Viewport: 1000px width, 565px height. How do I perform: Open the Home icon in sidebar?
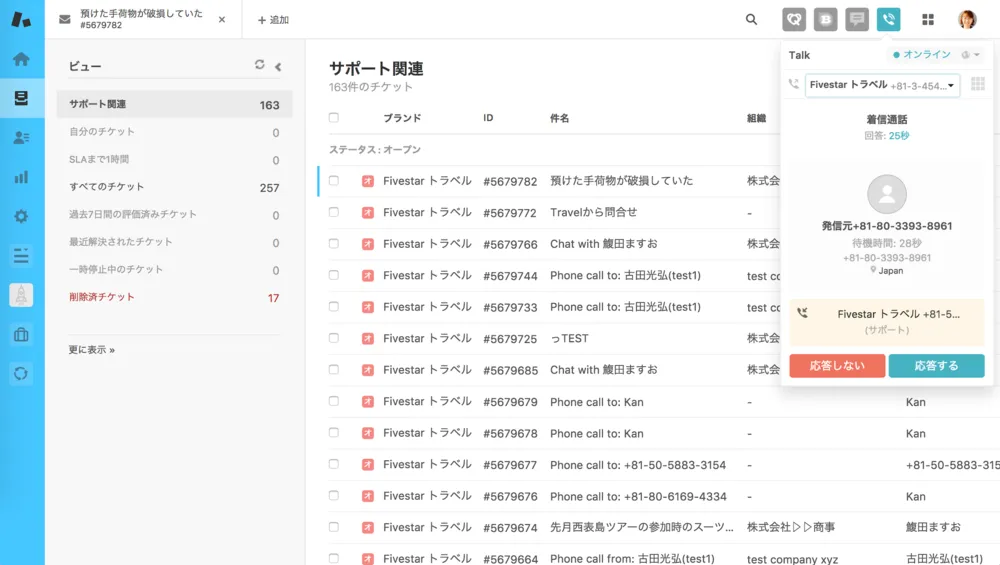[x=21, y=59]
